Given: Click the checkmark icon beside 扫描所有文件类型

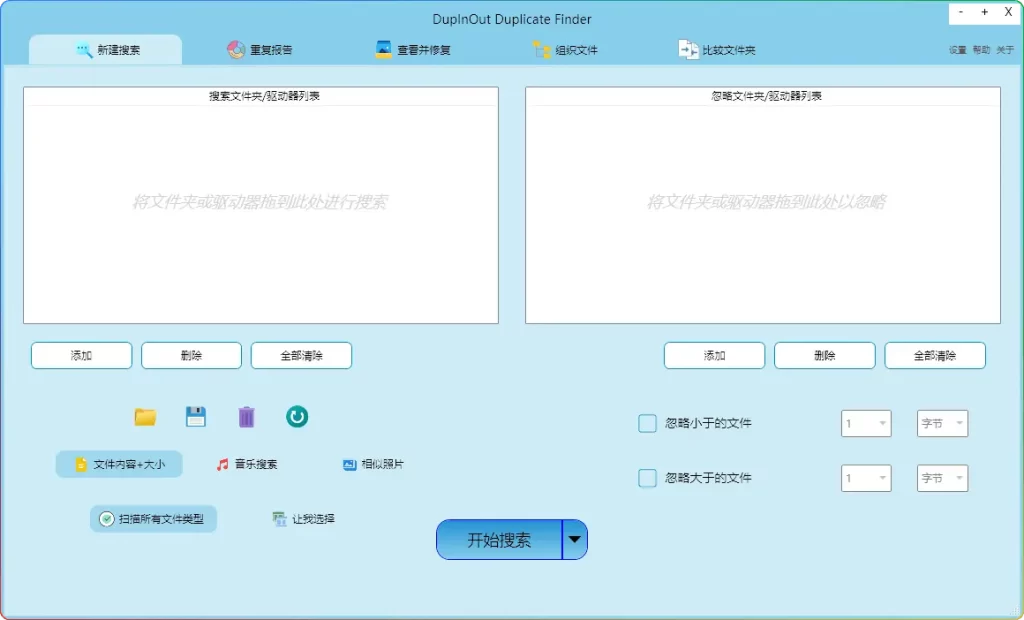Looking at the screenshot, I should (x=106, y=519).
